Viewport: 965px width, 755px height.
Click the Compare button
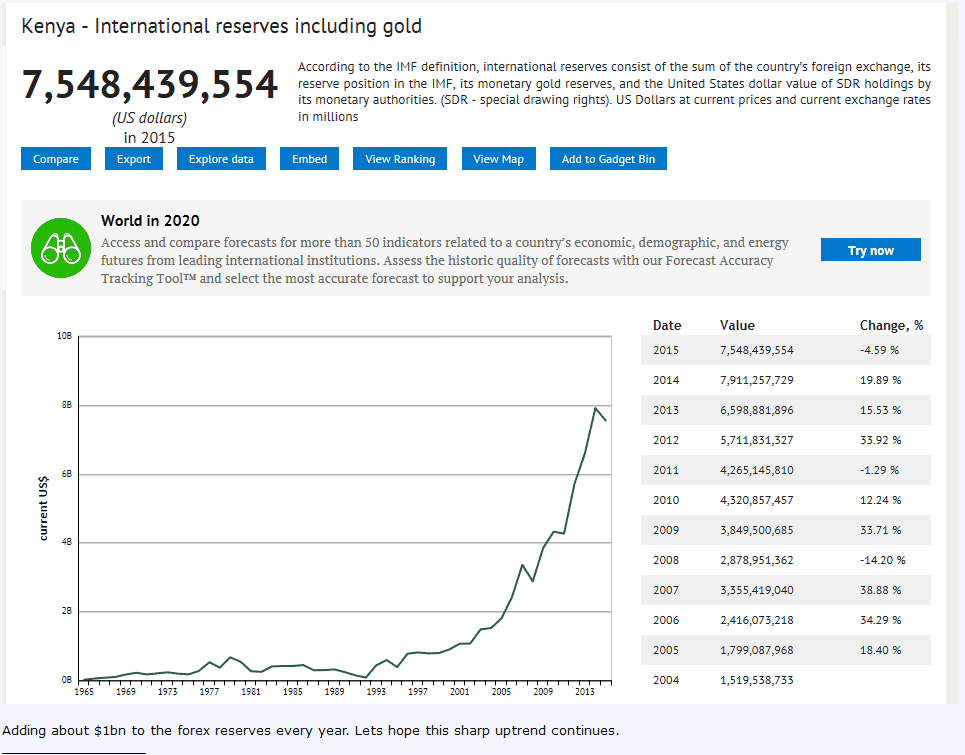[56, 159]
